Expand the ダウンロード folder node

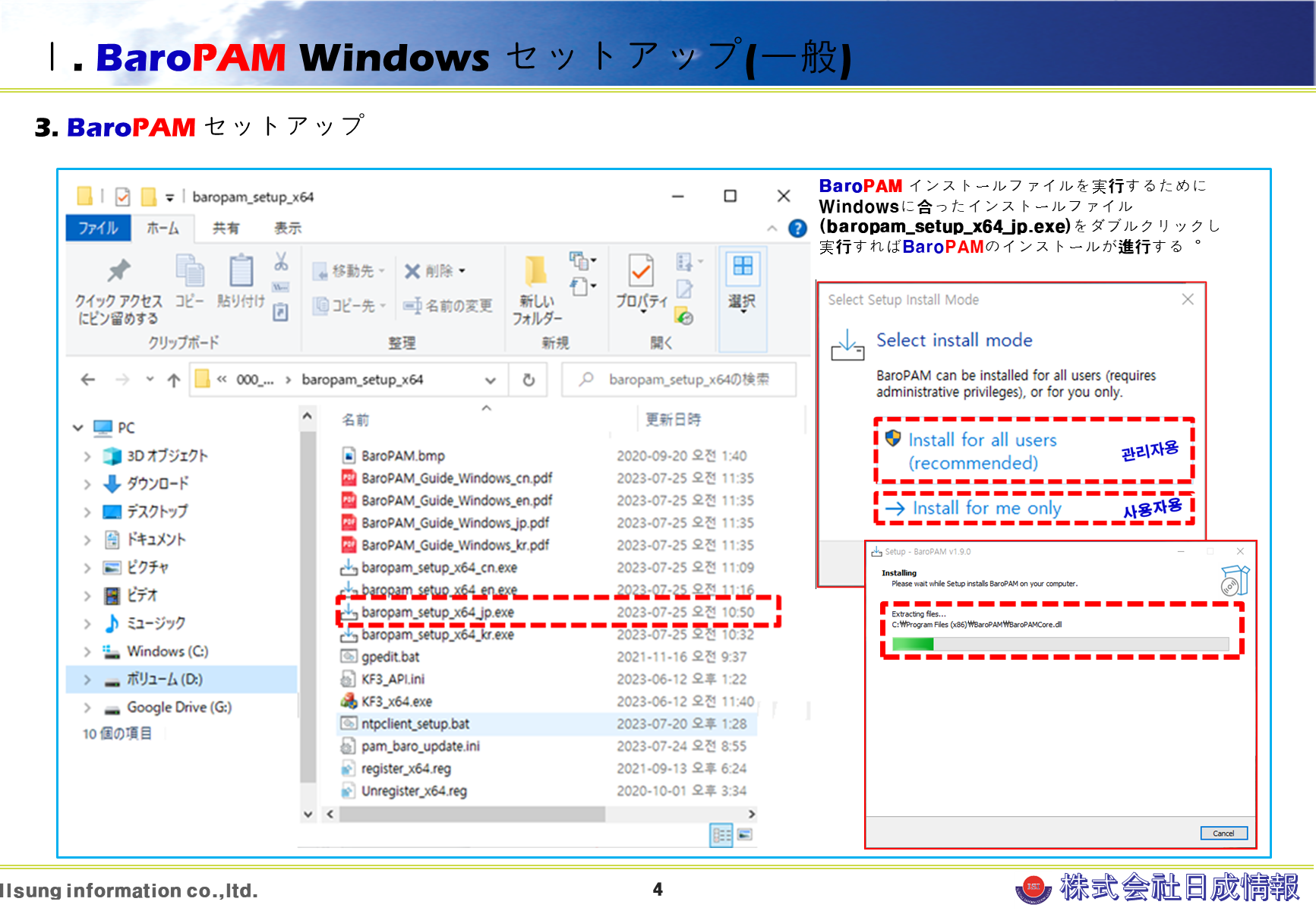click(87, 484)
